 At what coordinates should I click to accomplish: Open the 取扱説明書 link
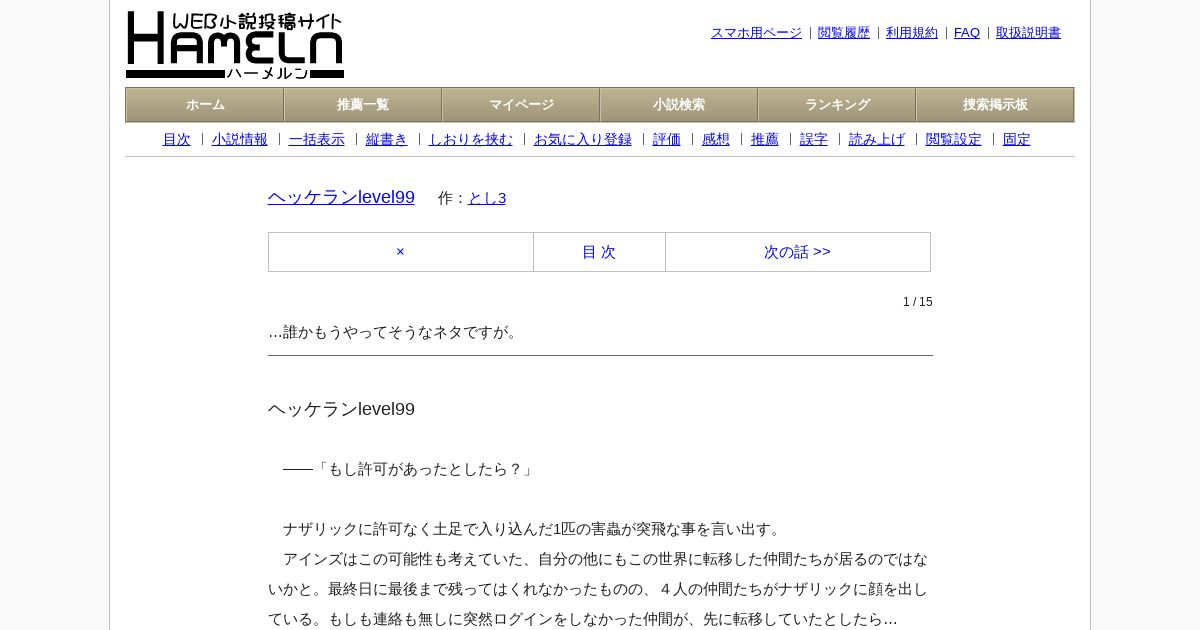(x=1028, y=33)
